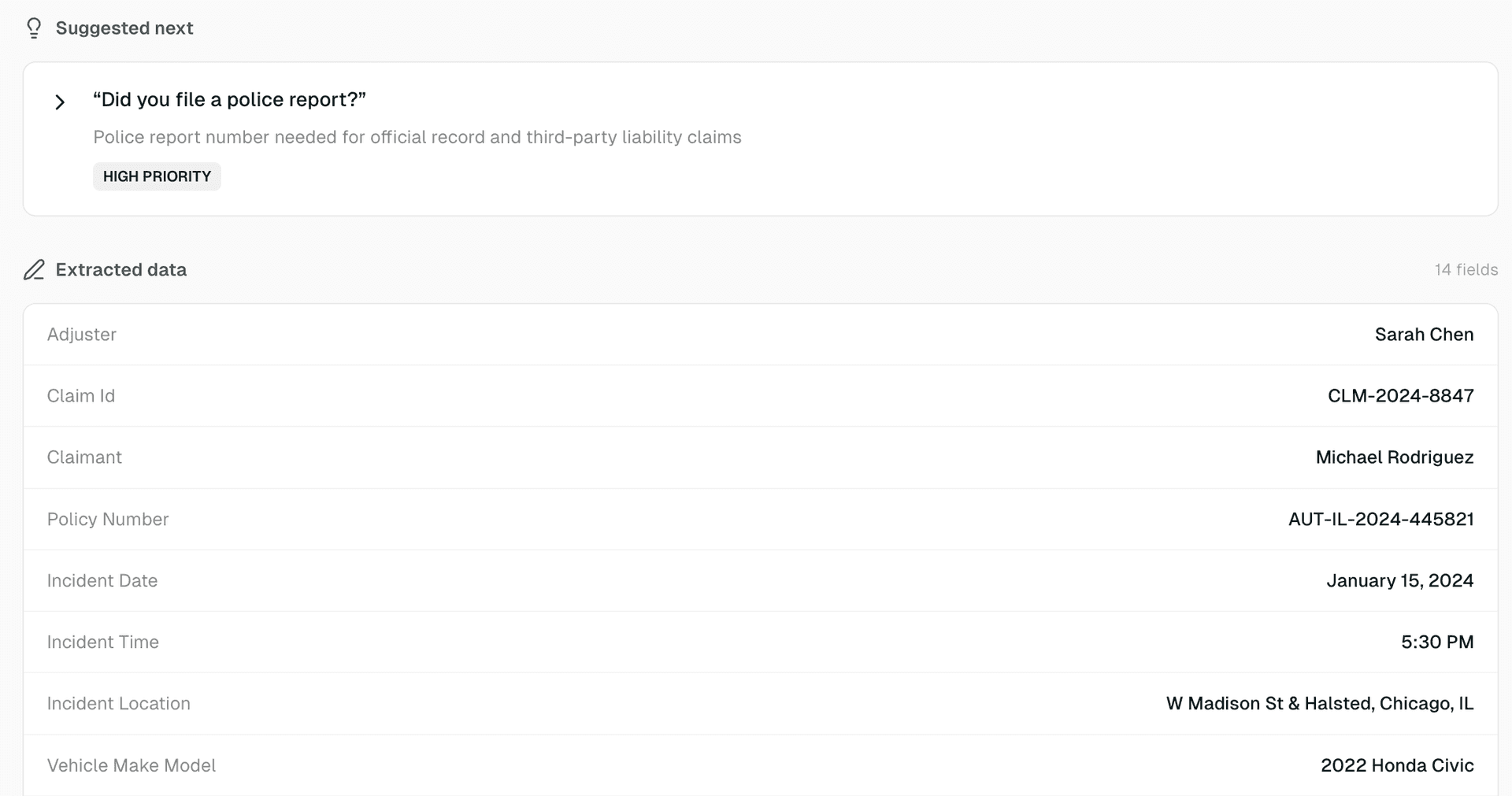Select the Adjuster value Sarah Chen

(1424, 334)
